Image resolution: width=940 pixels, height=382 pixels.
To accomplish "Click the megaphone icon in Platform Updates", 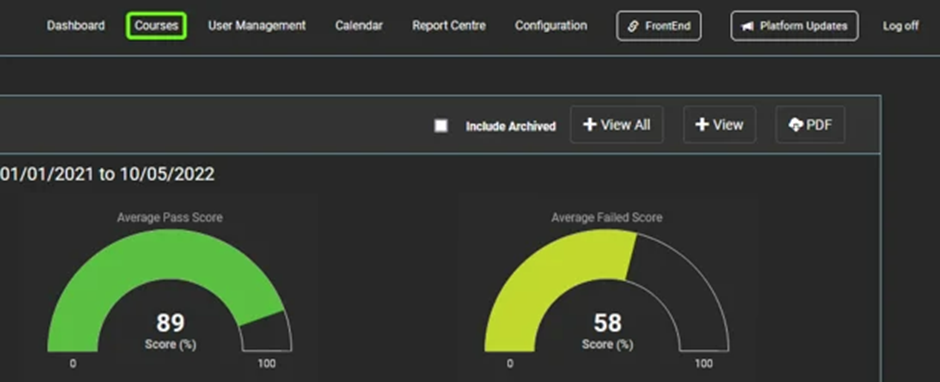I will (x=747, y=26).
